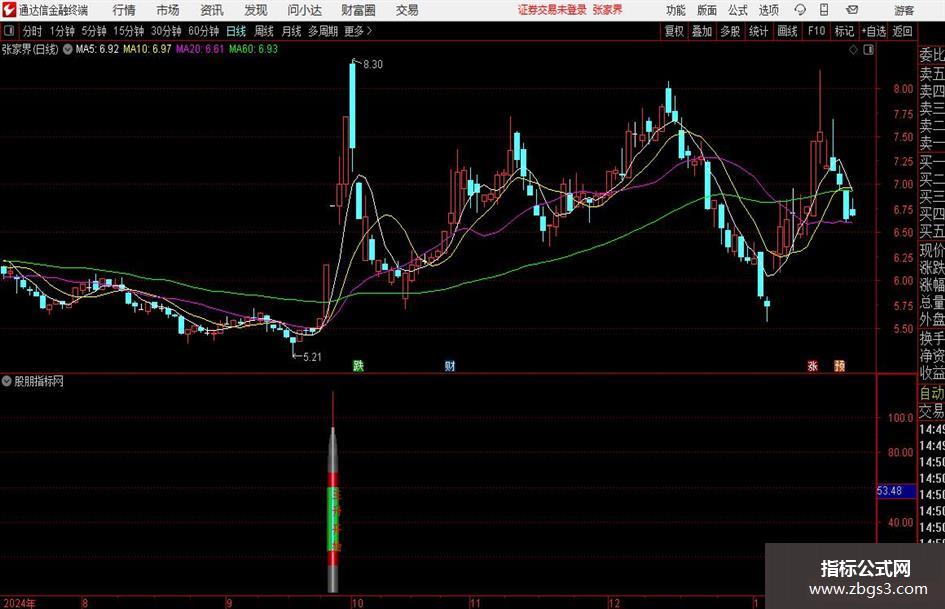
Task: Open F10 company info
Action: pyautogui.click(x=816, y=31)
